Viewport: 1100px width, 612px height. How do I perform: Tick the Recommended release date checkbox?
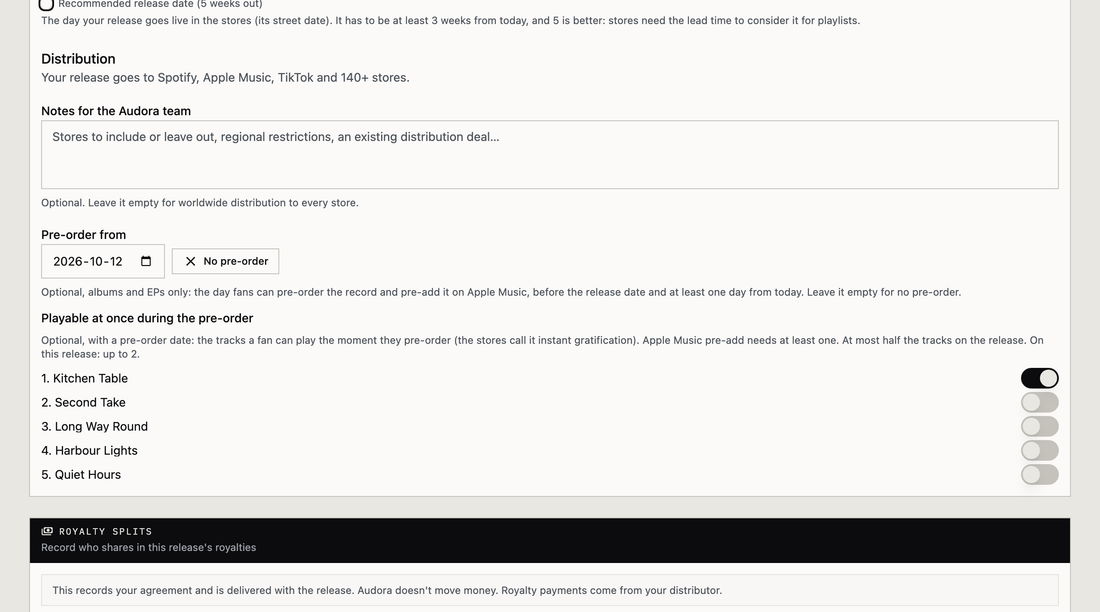click(x=46, y=4)
